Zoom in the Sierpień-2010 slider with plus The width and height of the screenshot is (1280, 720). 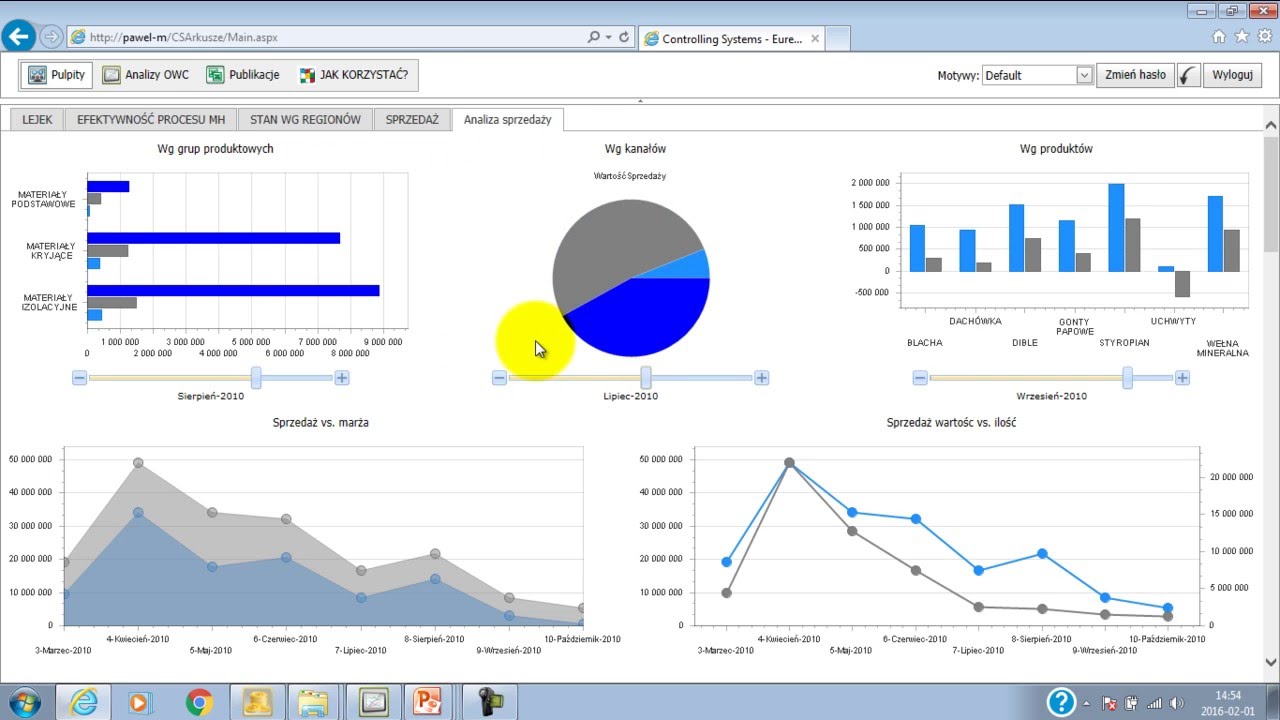pos(342,378)
